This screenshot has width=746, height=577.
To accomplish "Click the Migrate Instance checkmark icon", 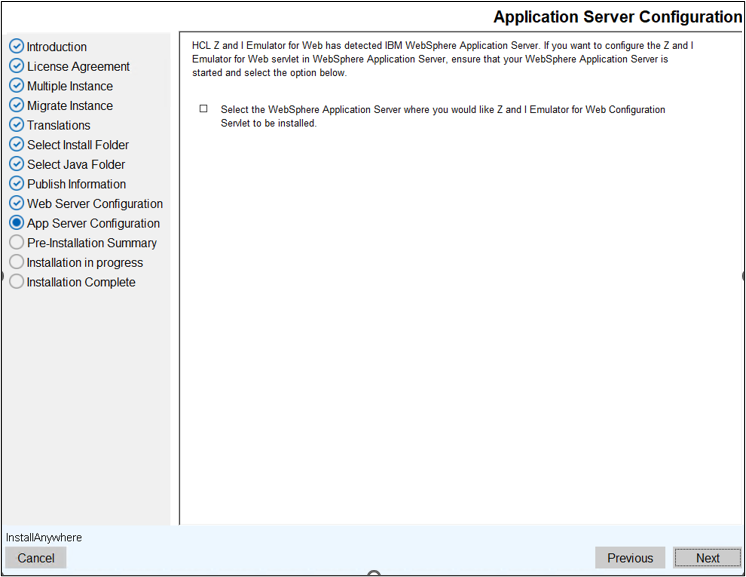I will 17,105.
